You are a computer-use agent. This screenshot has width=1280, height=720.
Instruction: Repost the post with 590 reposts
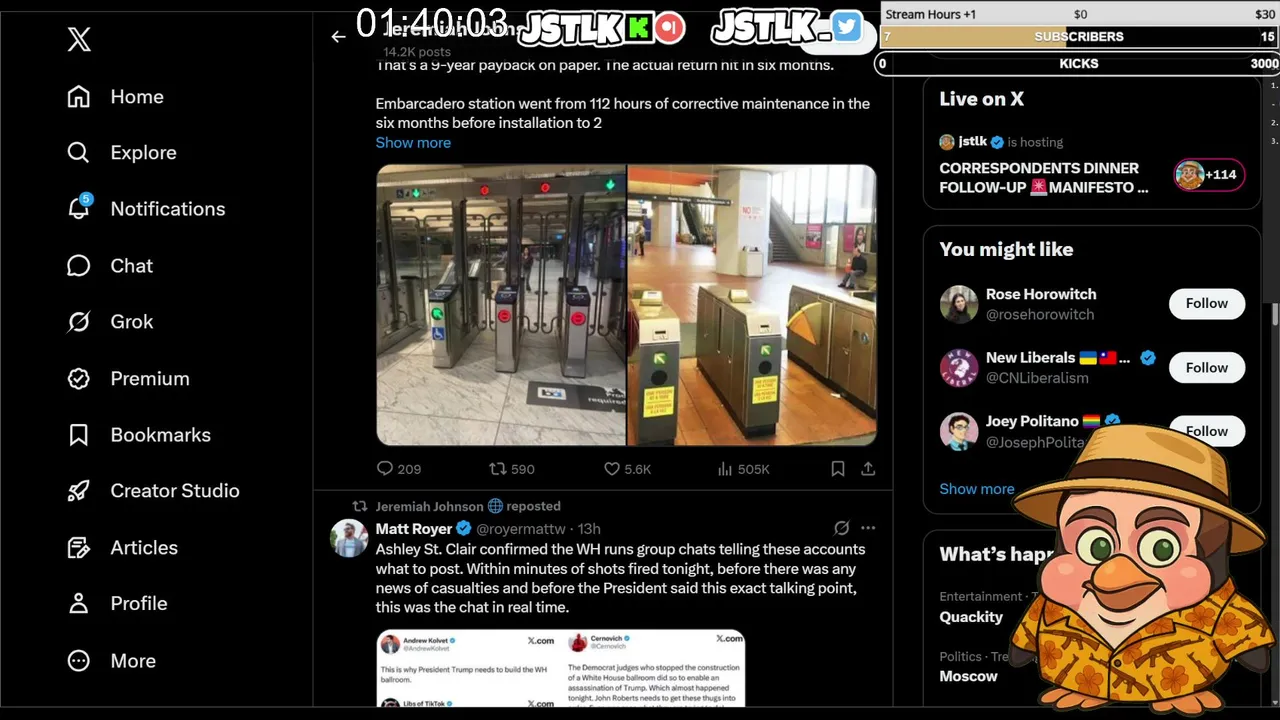[512, 468]
